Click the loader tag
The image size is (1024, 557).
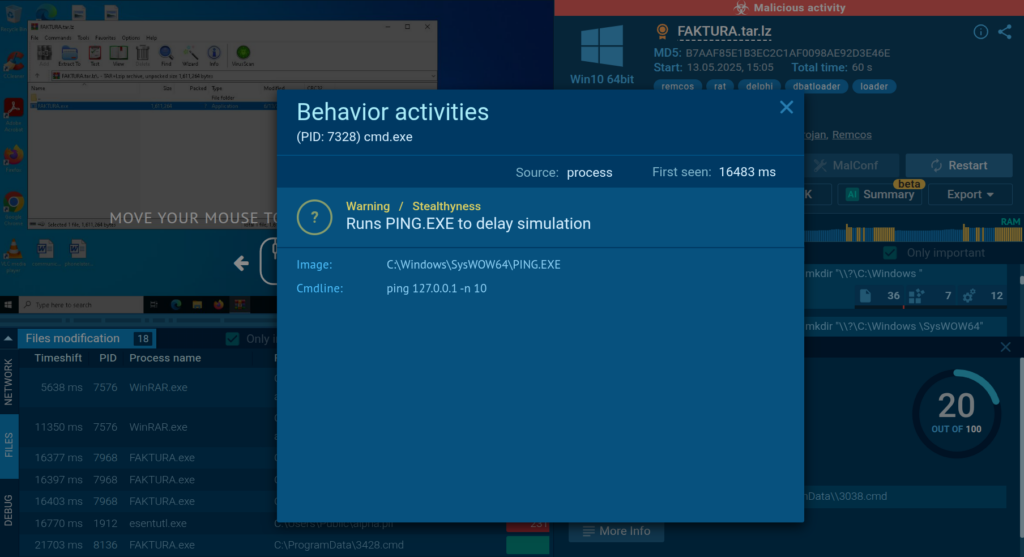pyautogui.click(x=874, y=86)
